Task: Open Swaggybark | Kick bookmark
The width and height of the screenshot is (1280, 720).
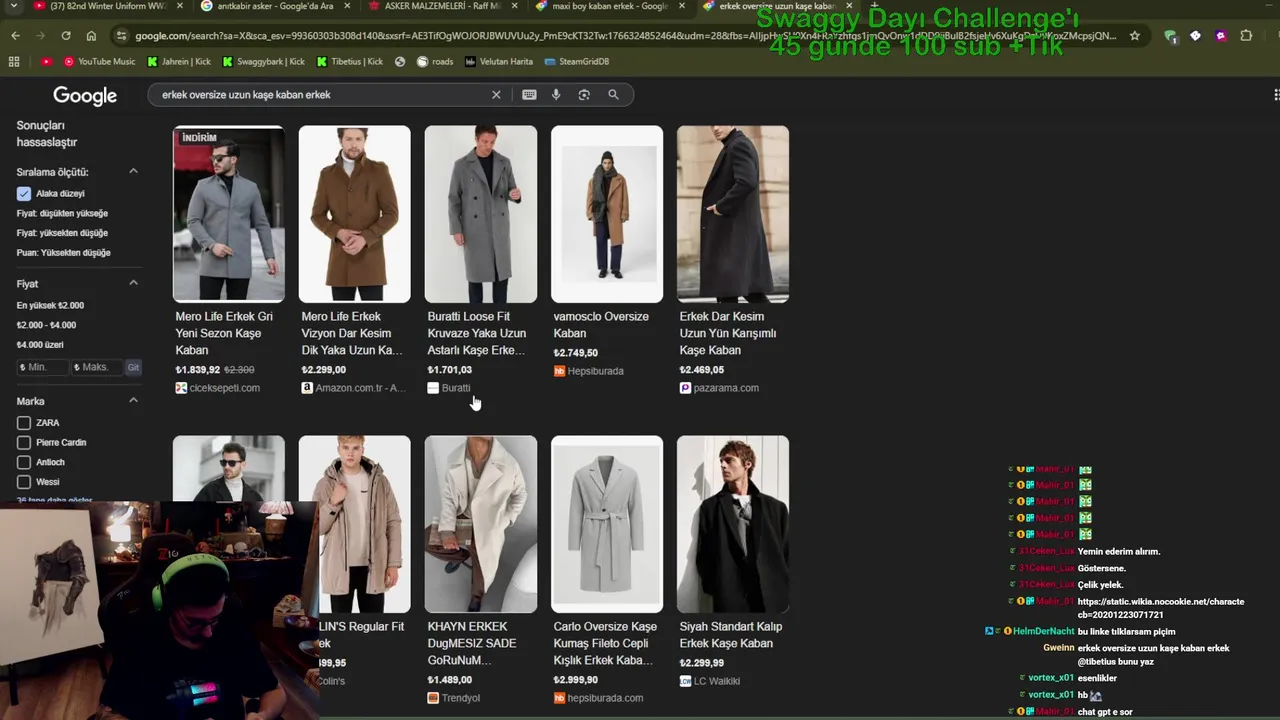Action: [x=263, y=61]
